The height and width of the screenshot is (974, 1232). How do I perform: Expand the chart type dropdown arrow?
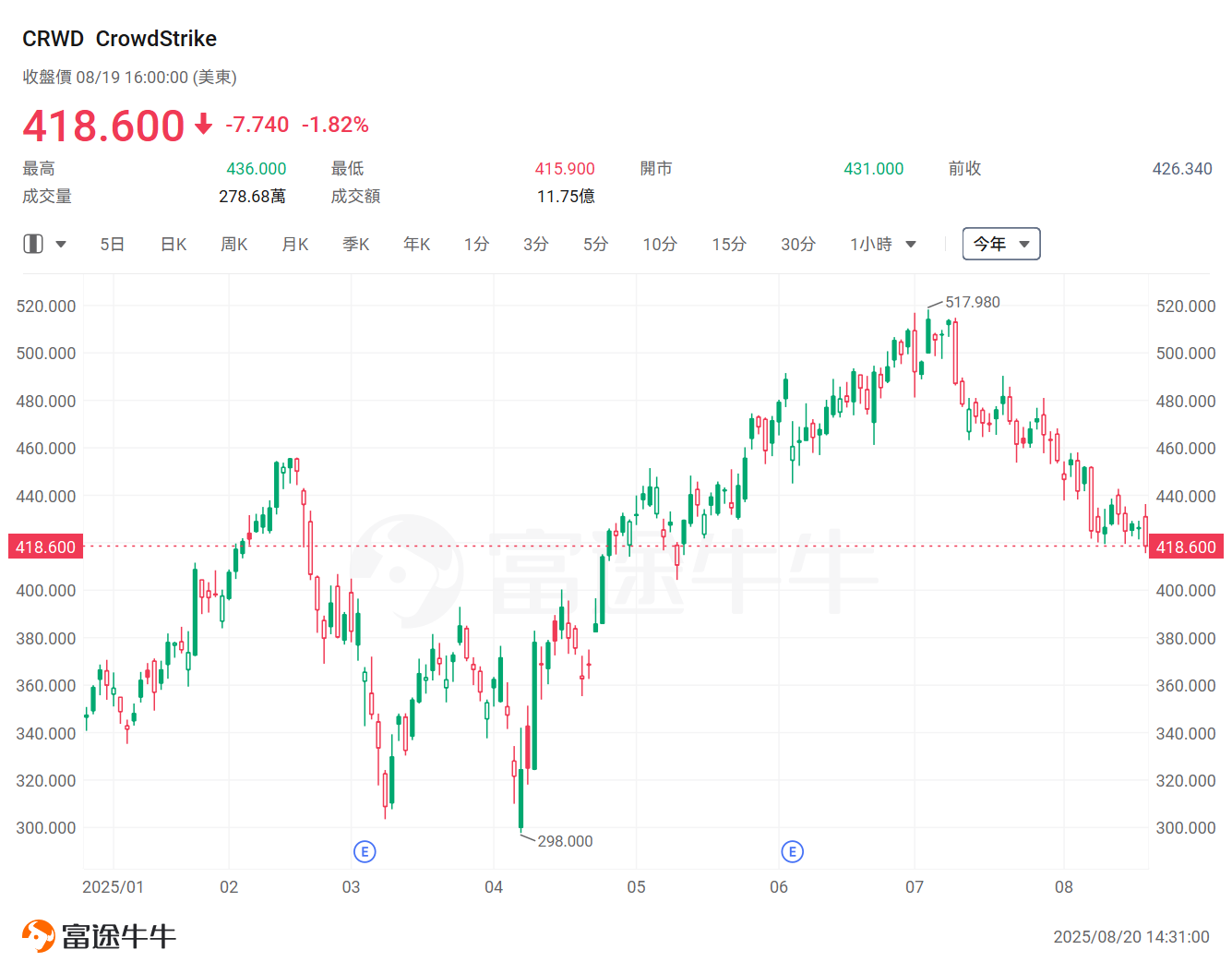pos(61,244)
